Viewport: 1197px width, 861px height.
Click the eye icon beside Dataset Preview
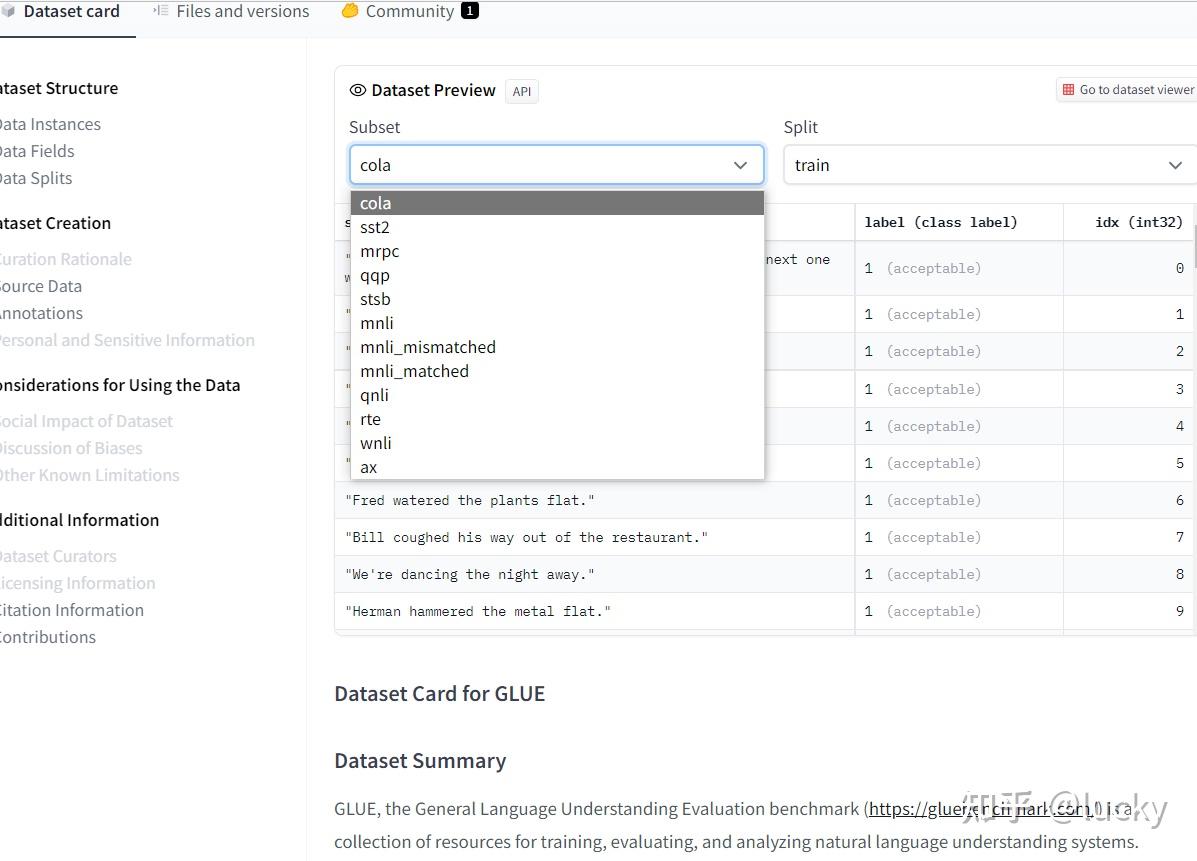coord(357,90)
